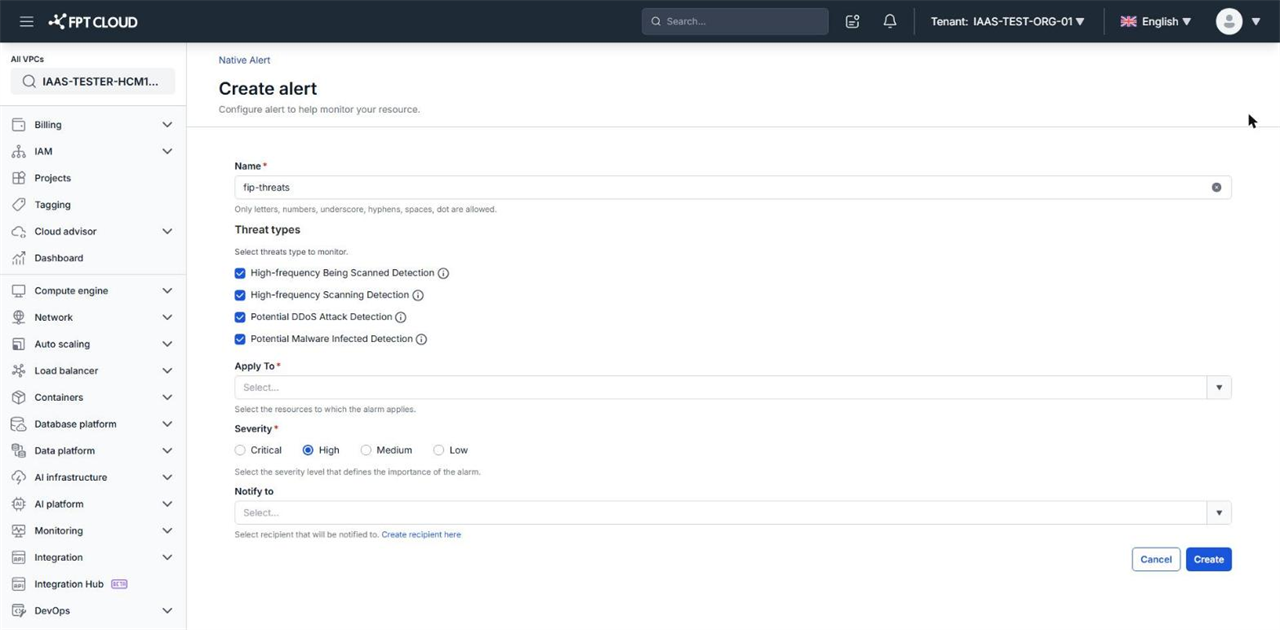
Task: Click the Compute engine icon
Action: pyautogui.click(x=18, y=291)
